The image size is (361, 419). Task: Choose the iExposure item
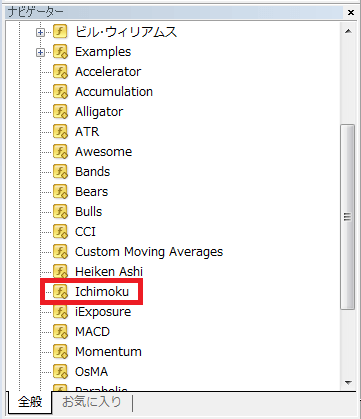point(103,312)
